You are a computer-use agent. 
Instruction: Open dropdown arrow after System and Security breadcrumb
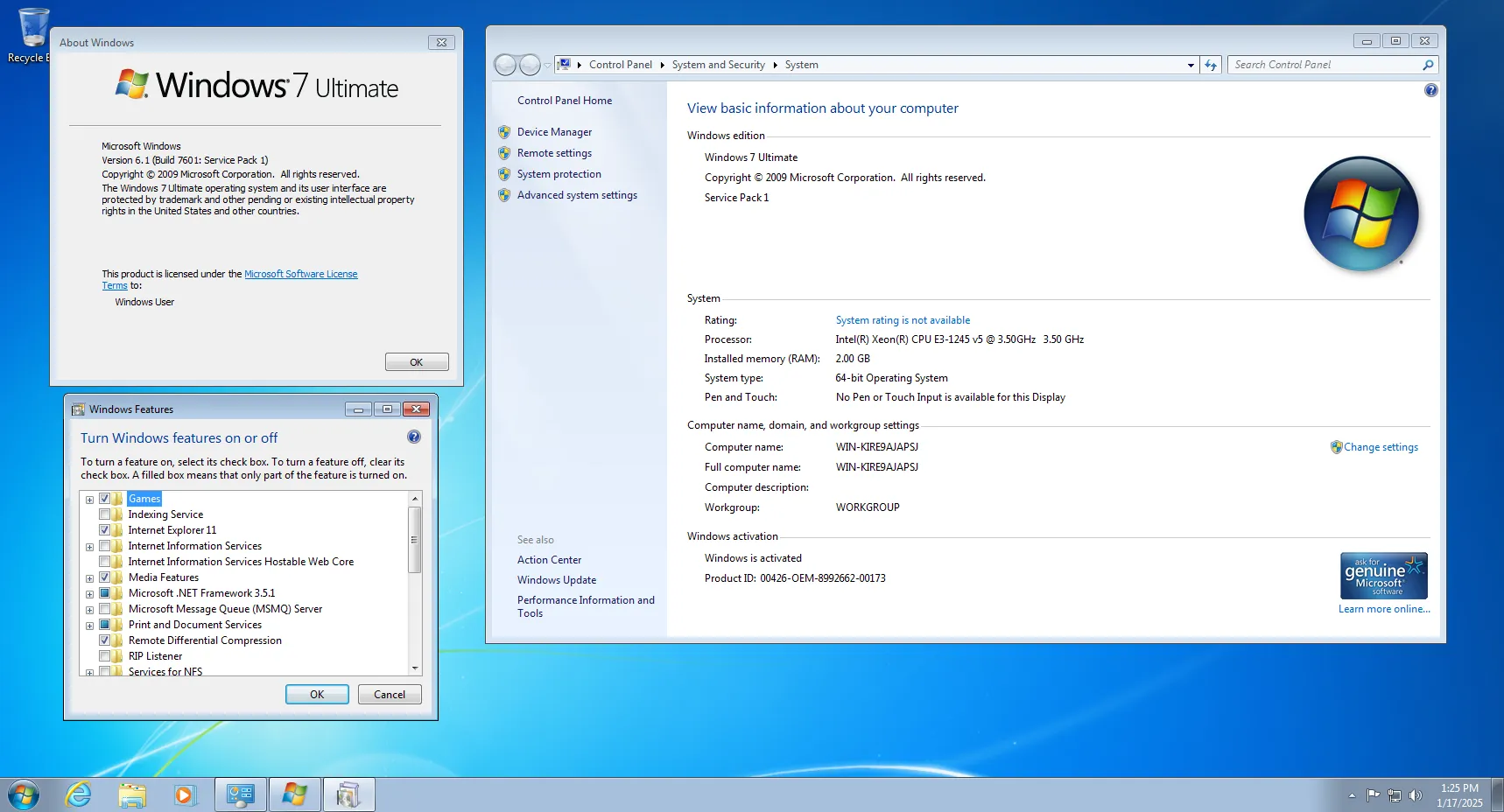[775, 65]
